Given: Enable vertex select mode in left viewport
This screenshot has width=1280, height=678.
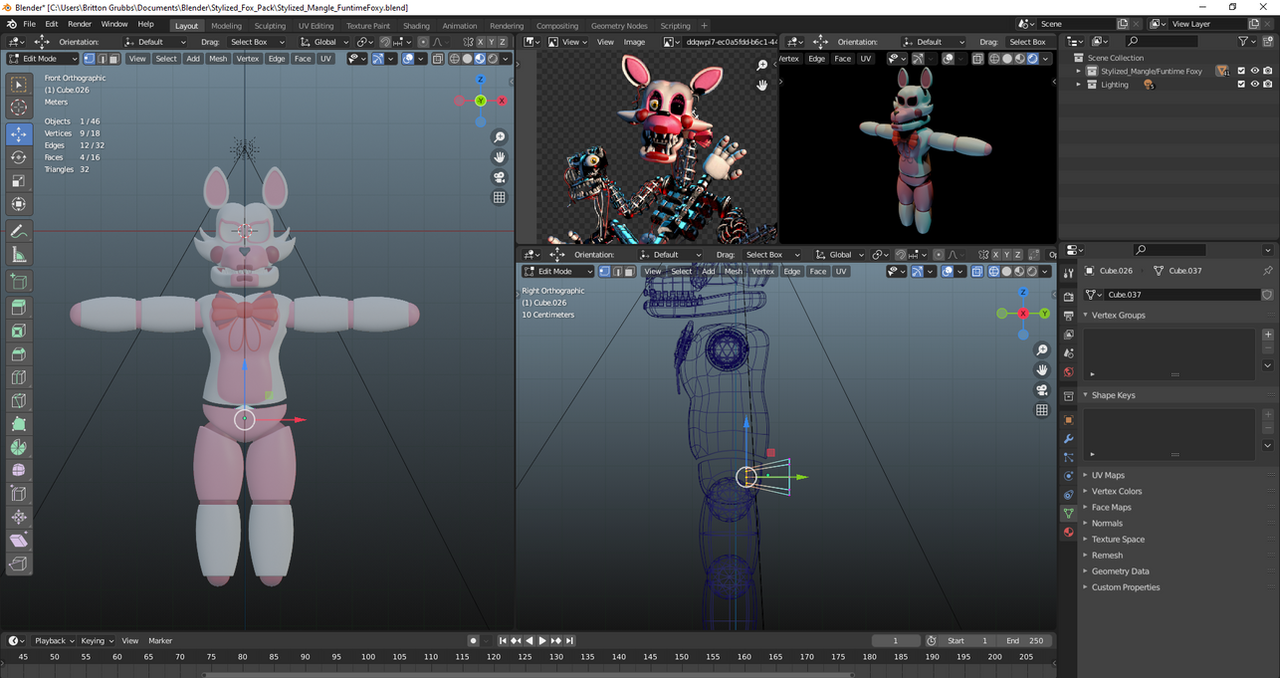Looking at the screenshot, I should pos(89,59).
